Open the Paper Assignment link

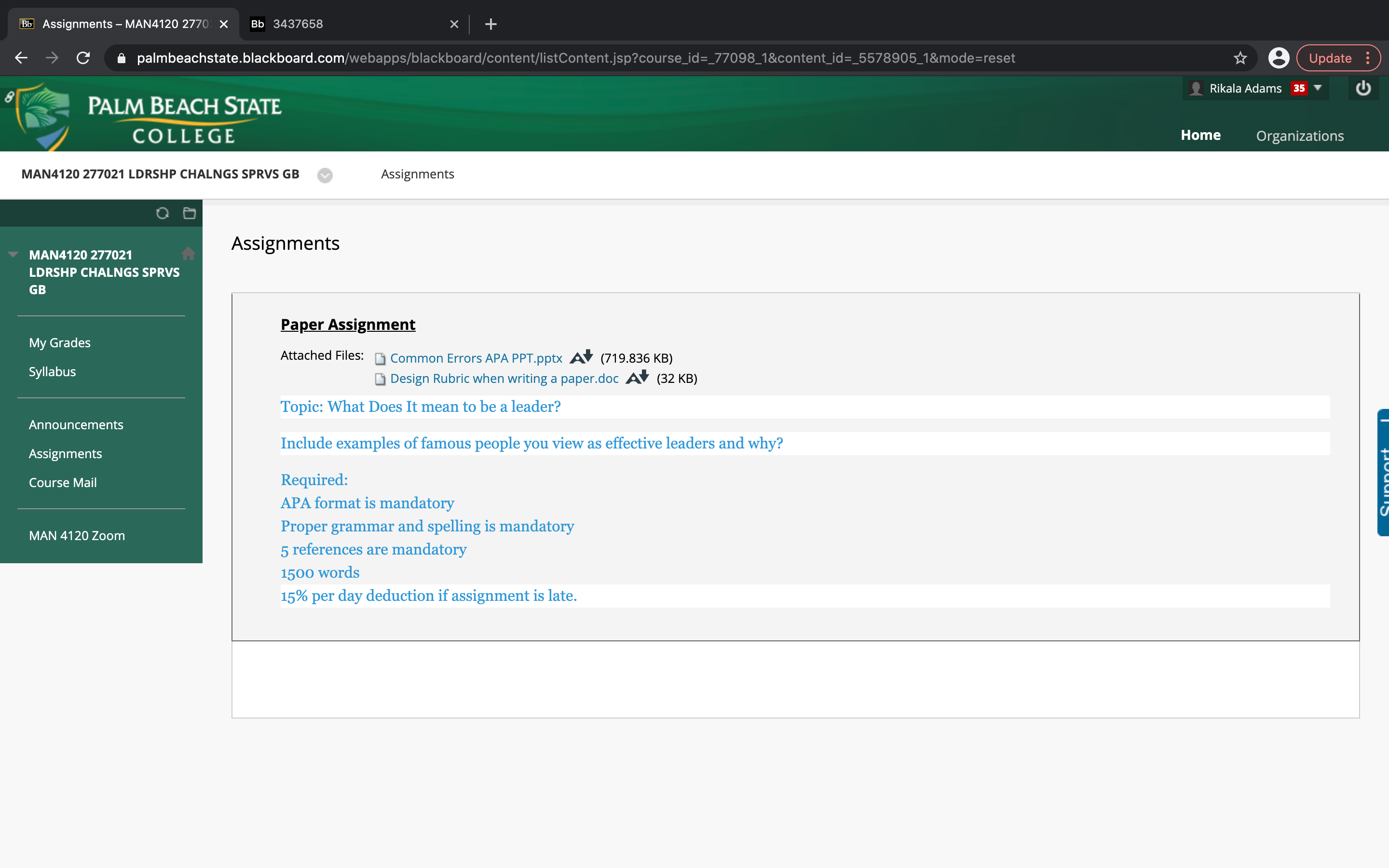click(348, 325)
